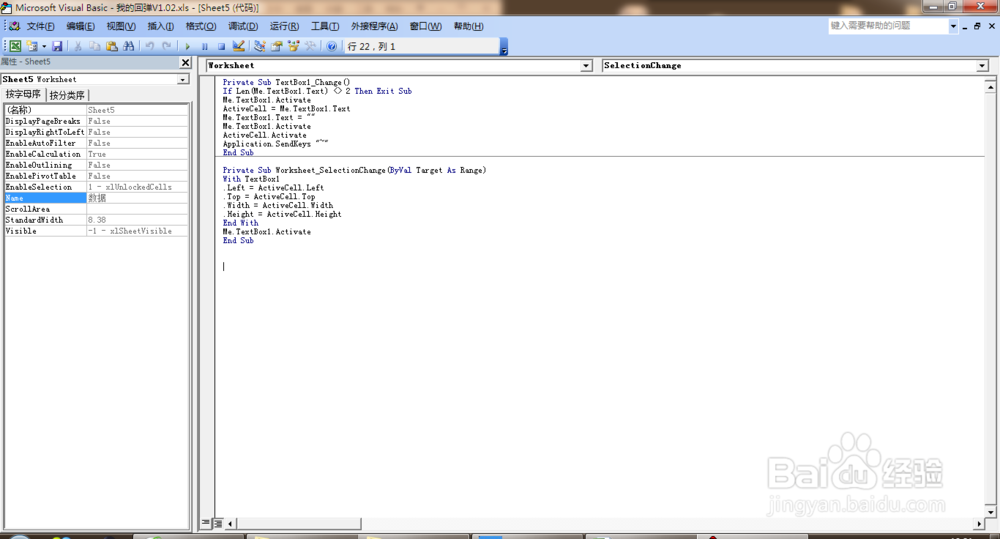Click the code pane scroll down arrow

(990, 512)
